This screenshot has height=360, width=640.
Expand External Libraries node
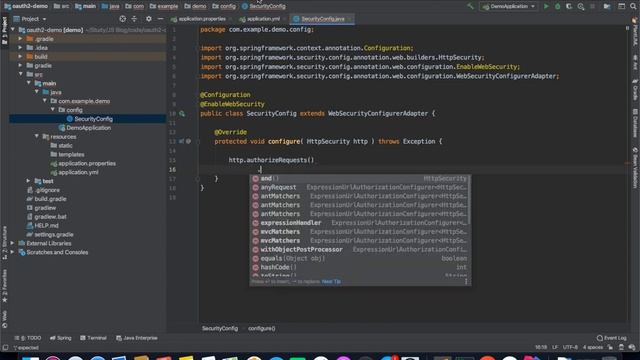coord(12,243)
